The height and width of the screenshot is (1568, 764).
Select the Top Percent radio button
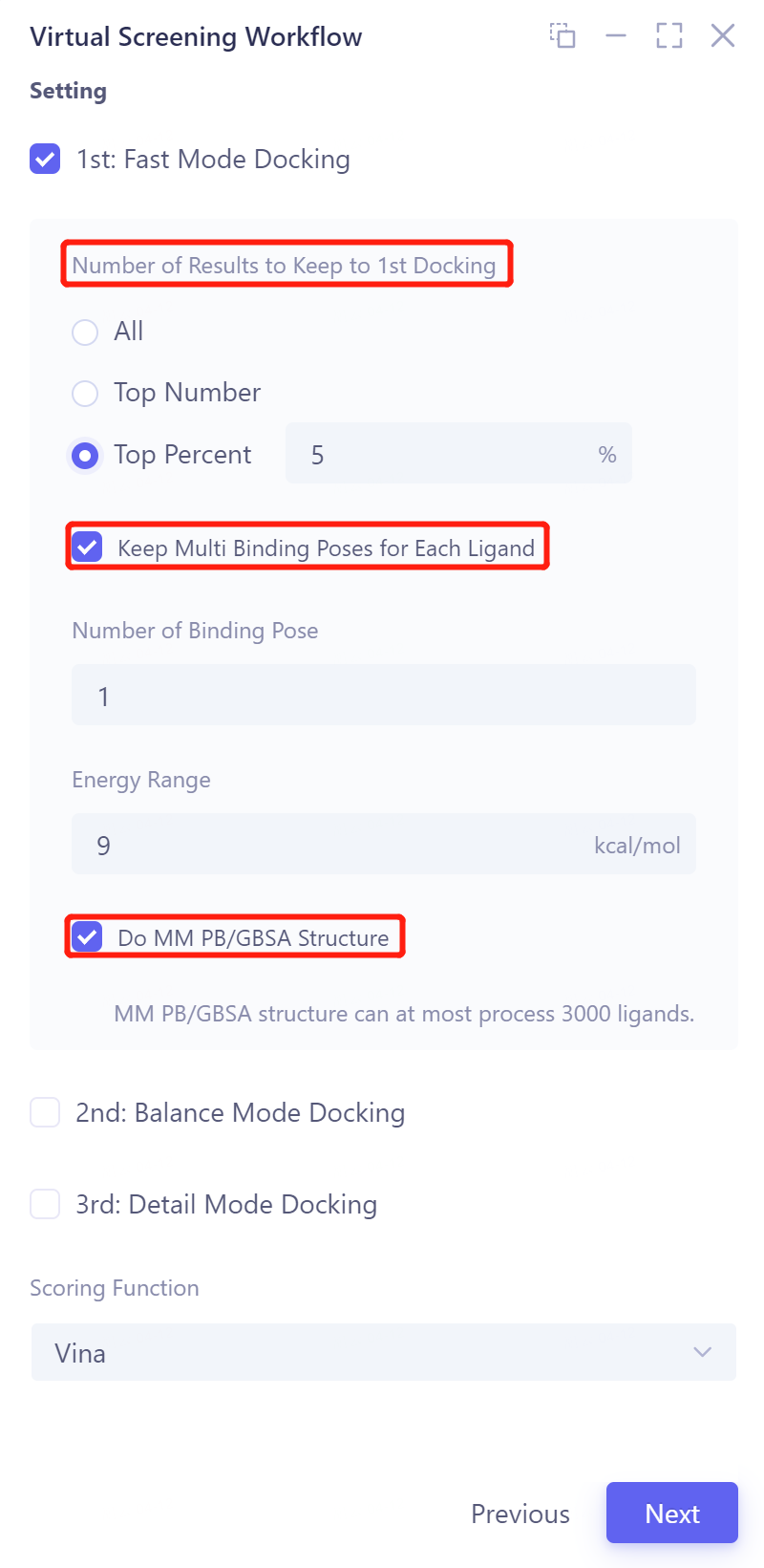point(85,455)
